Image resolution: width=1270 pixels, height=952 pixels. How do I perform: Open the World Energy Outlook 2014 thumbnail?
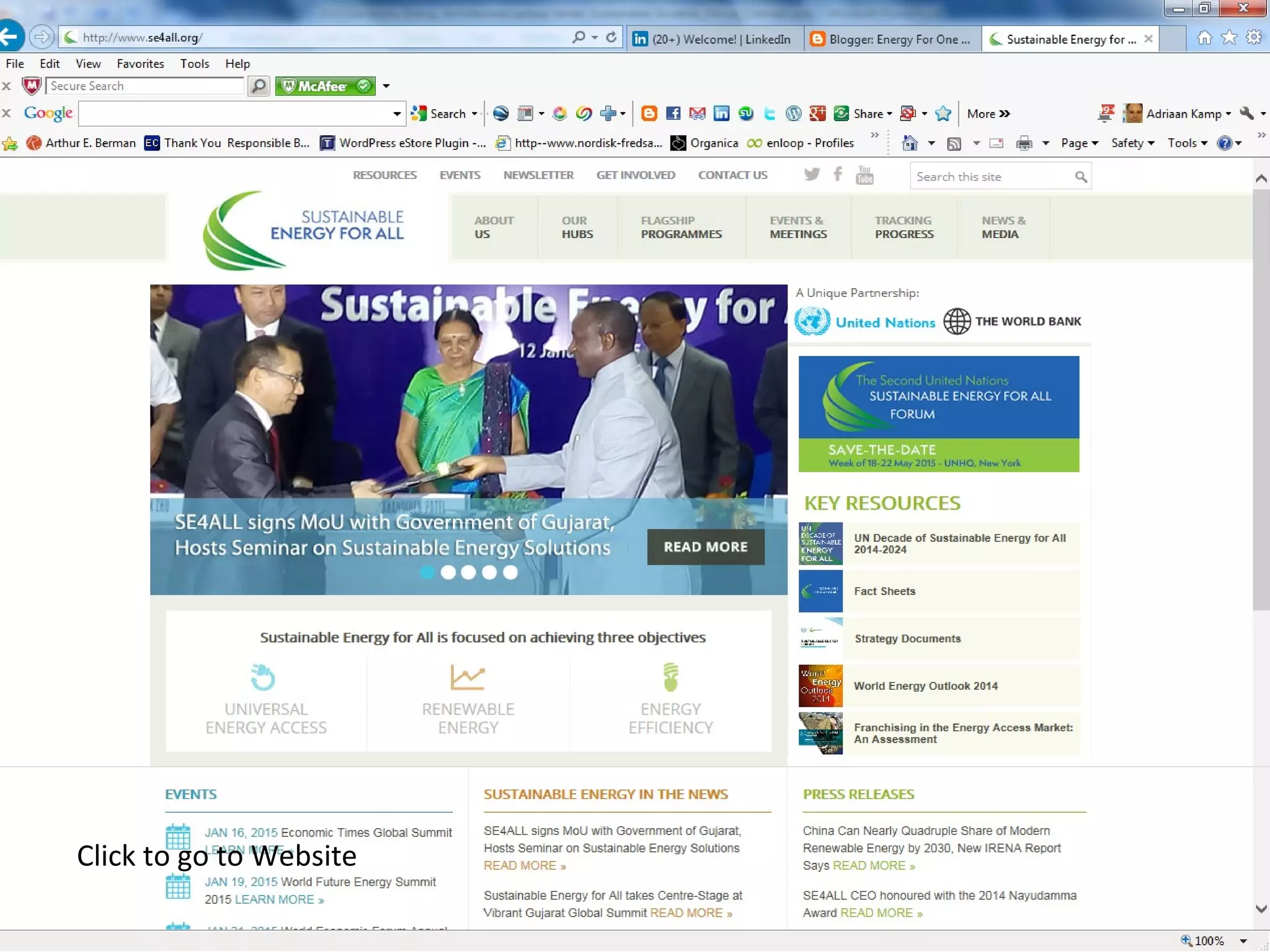point(820,686)
